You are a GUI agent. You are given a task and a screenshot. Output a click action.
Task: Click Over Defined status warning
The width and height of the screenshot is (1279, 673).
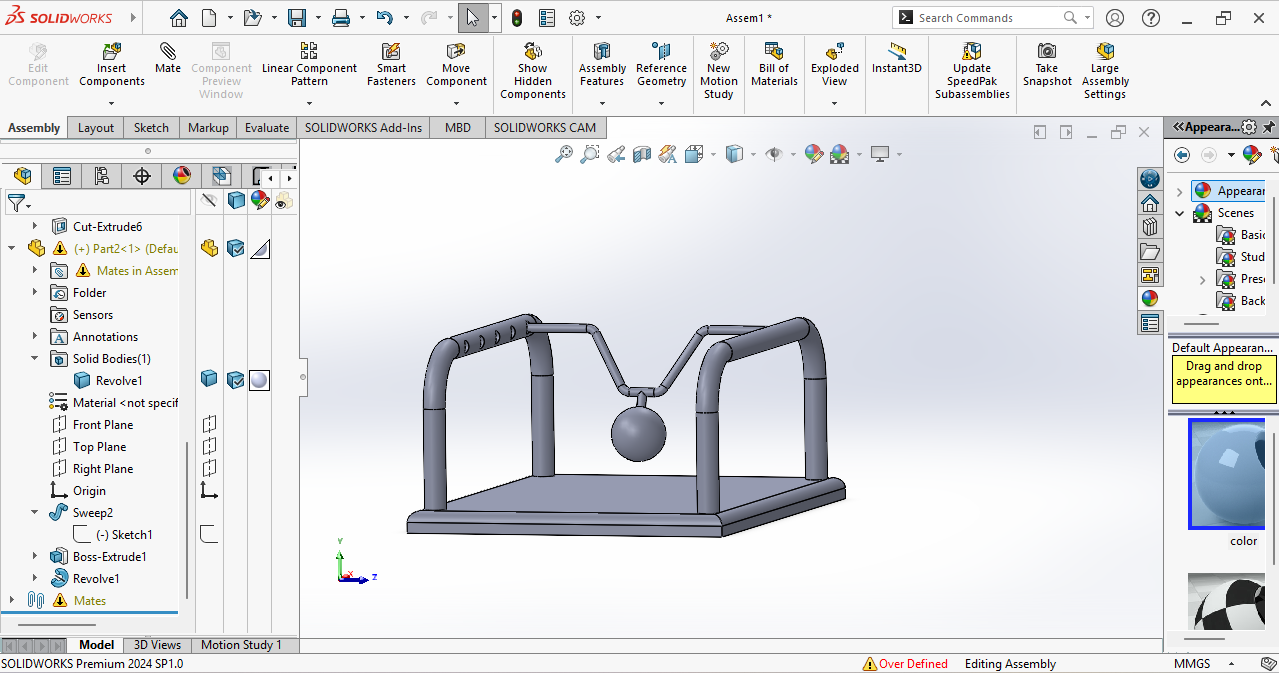[x=905, y=663]
